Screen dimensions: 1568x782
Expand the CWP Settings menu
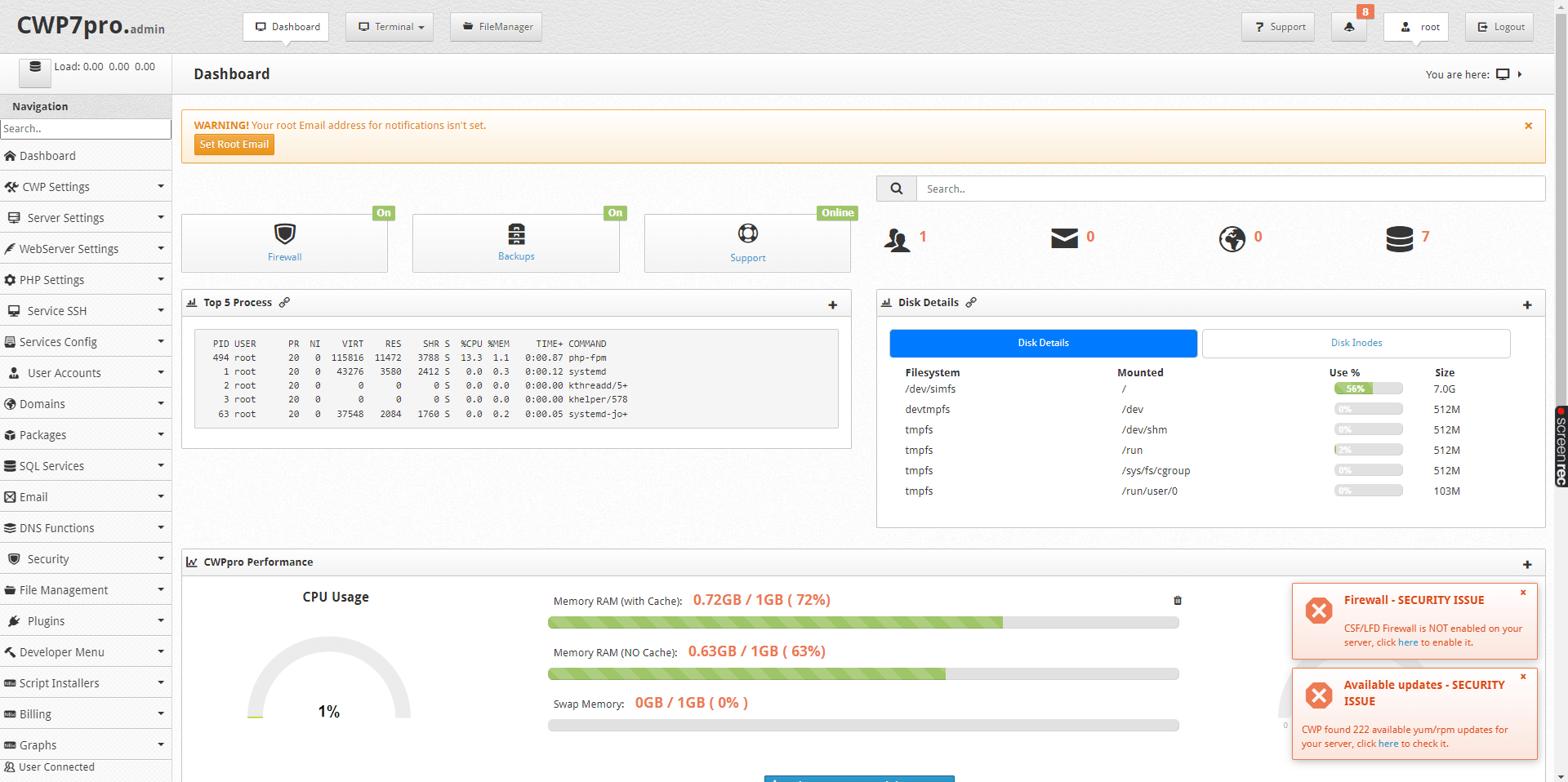click(85, 187)
